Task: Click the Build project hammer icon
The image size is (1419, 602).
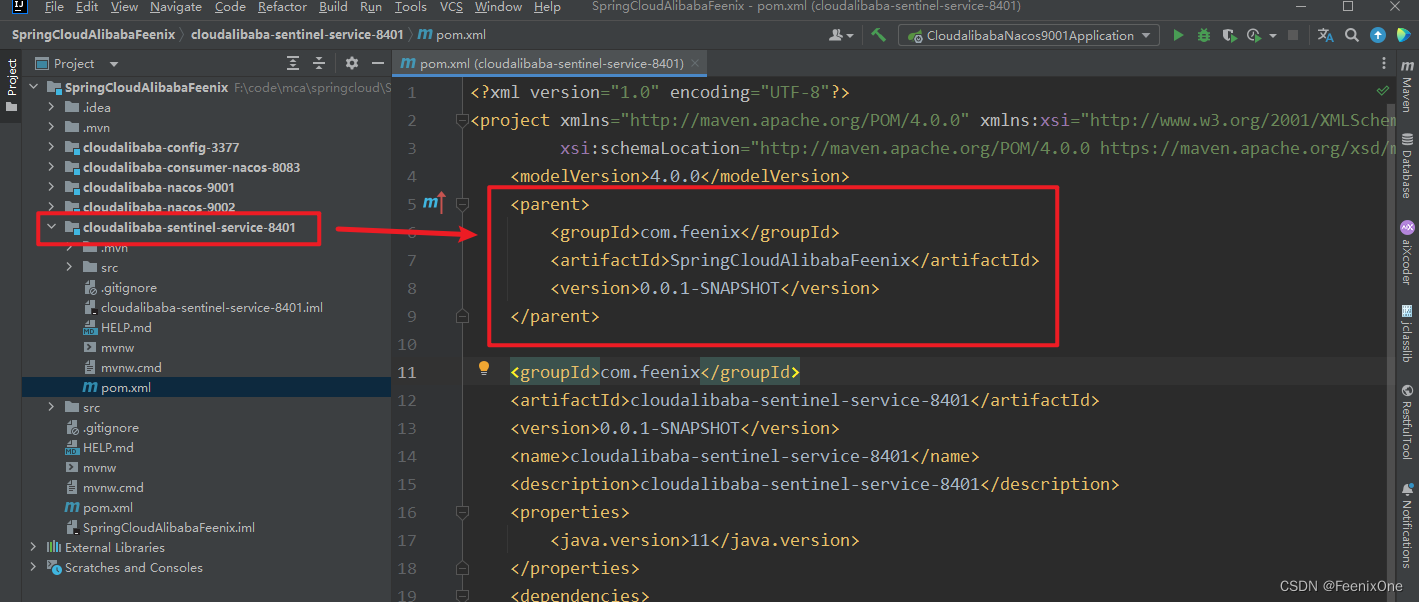Action: [878, 35]
